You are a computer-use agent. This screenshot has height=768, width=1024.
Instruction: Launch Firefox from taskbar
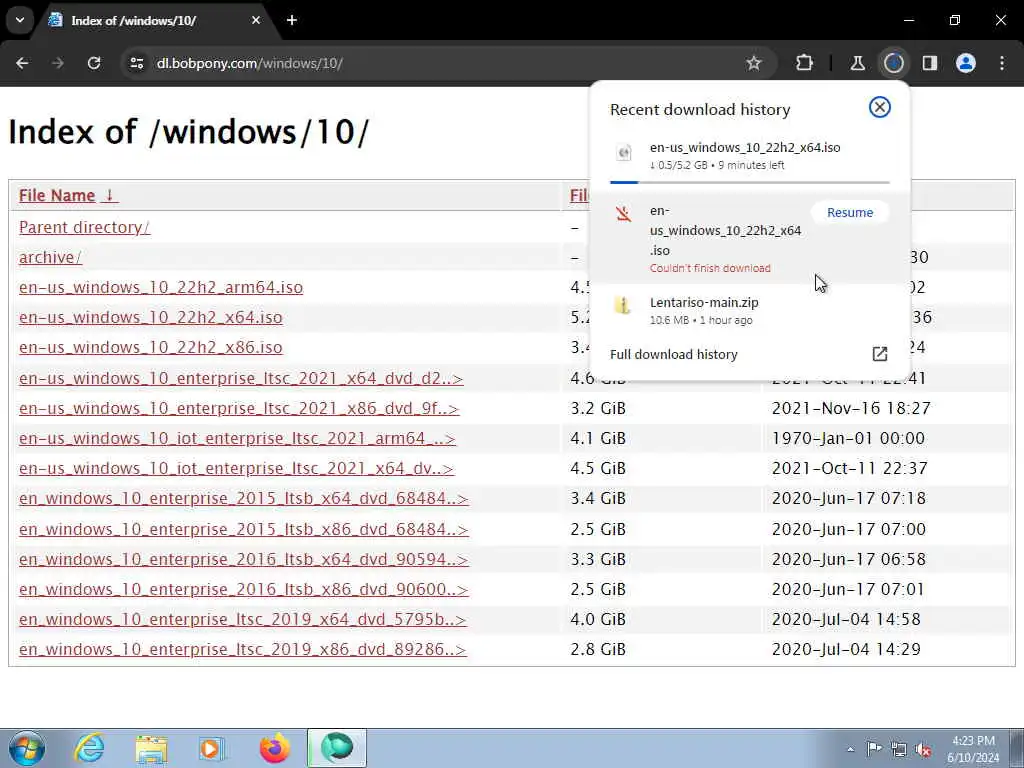pos(275,748)
